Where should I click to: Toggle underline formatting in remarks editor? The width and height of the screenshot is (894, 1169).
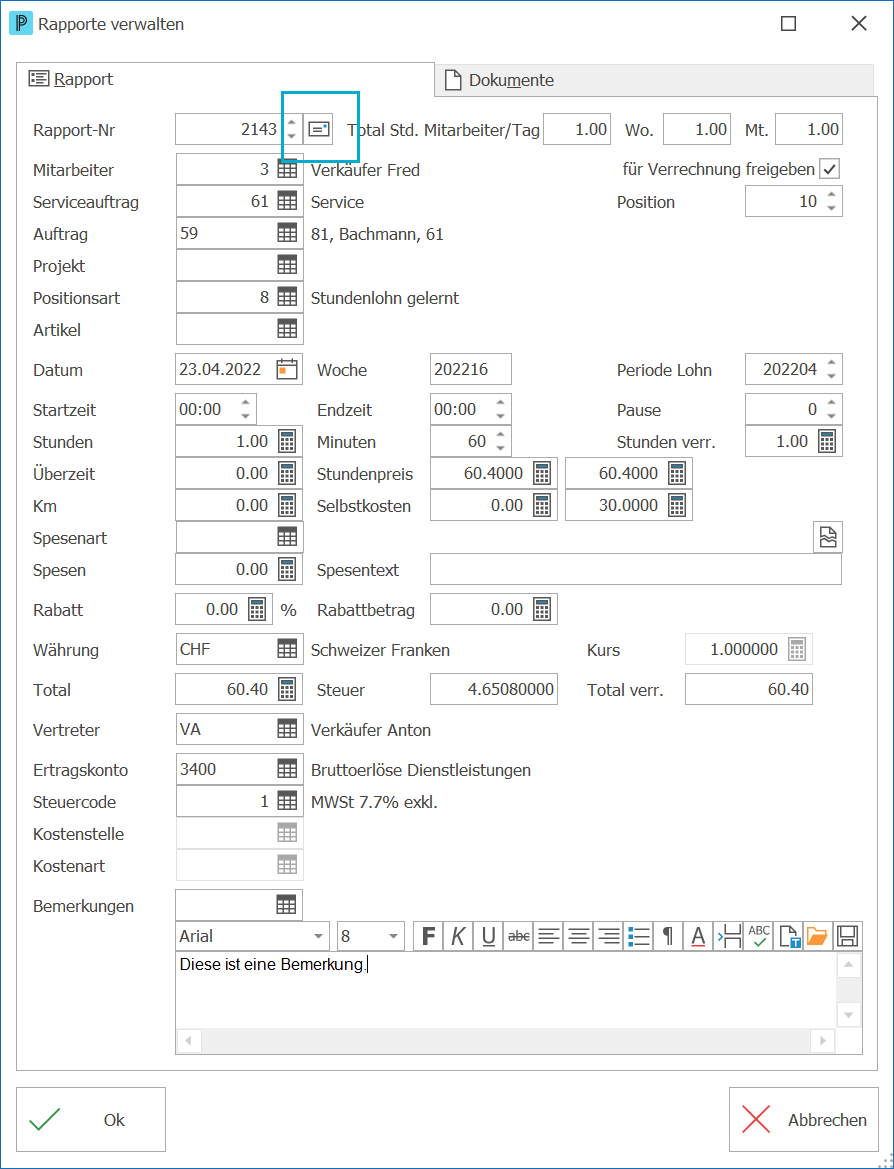[488, 936]
